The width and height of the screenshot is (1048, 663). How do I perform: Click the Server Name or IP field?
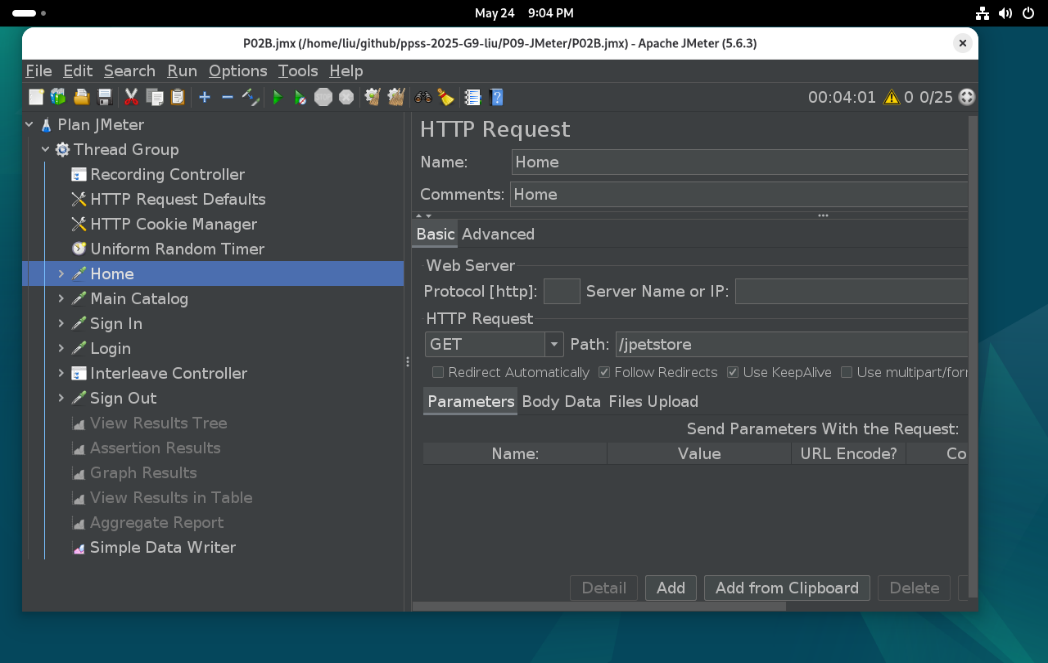850,291
